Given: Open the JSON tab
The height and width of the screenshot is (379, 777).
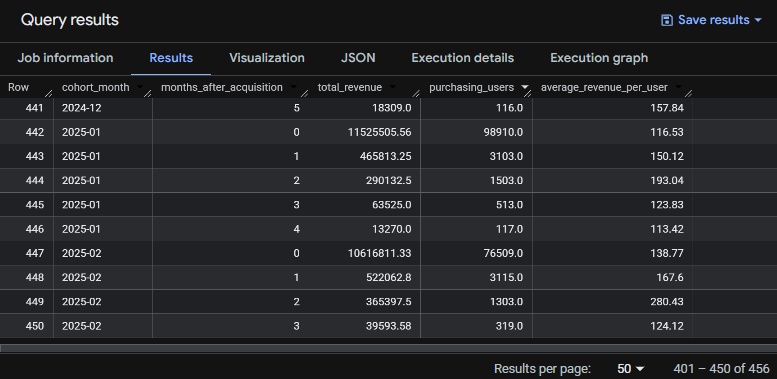Looking at the screenshot, I should pyautogui.click(x=358, y=58).
